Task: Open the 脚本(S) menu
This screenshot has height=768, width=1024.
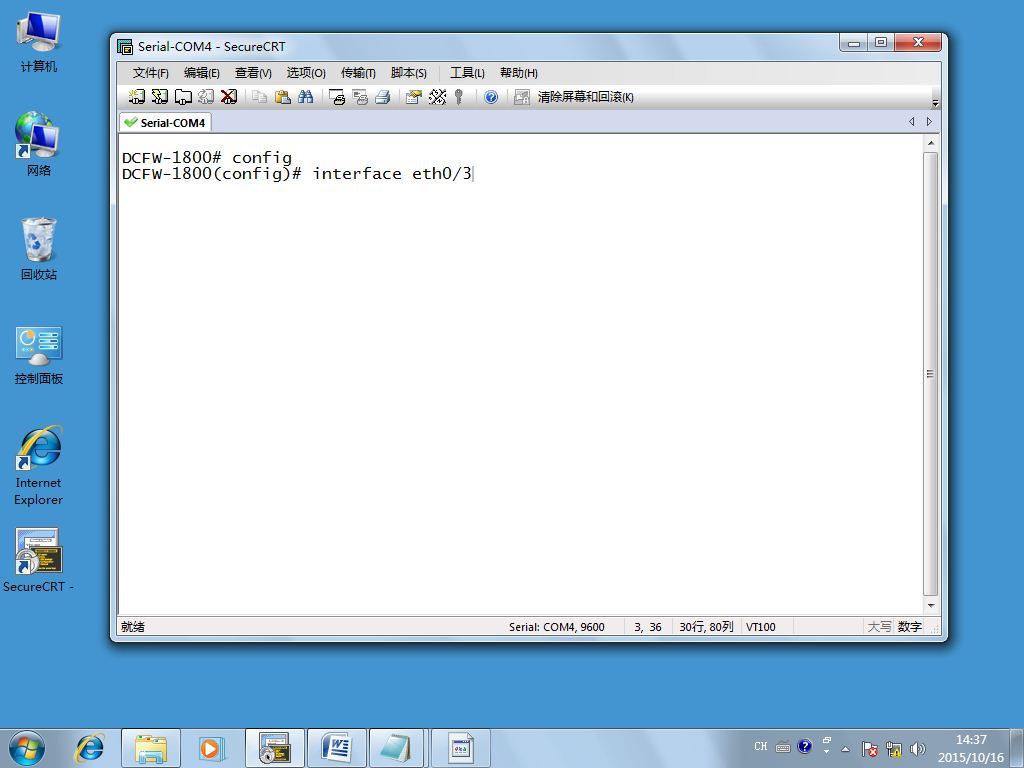Action: tap(409, 72)
